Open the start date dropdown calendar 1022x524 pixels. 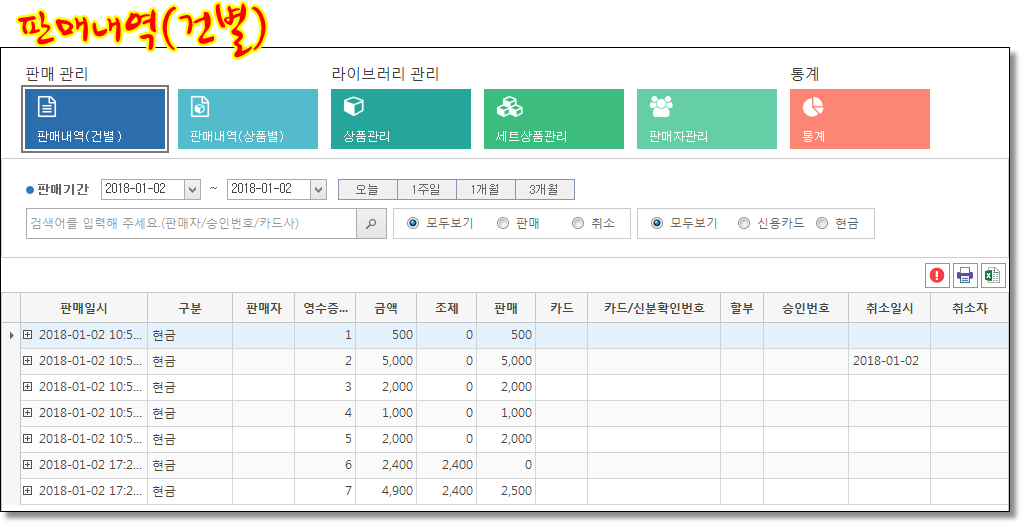(192, 189)
